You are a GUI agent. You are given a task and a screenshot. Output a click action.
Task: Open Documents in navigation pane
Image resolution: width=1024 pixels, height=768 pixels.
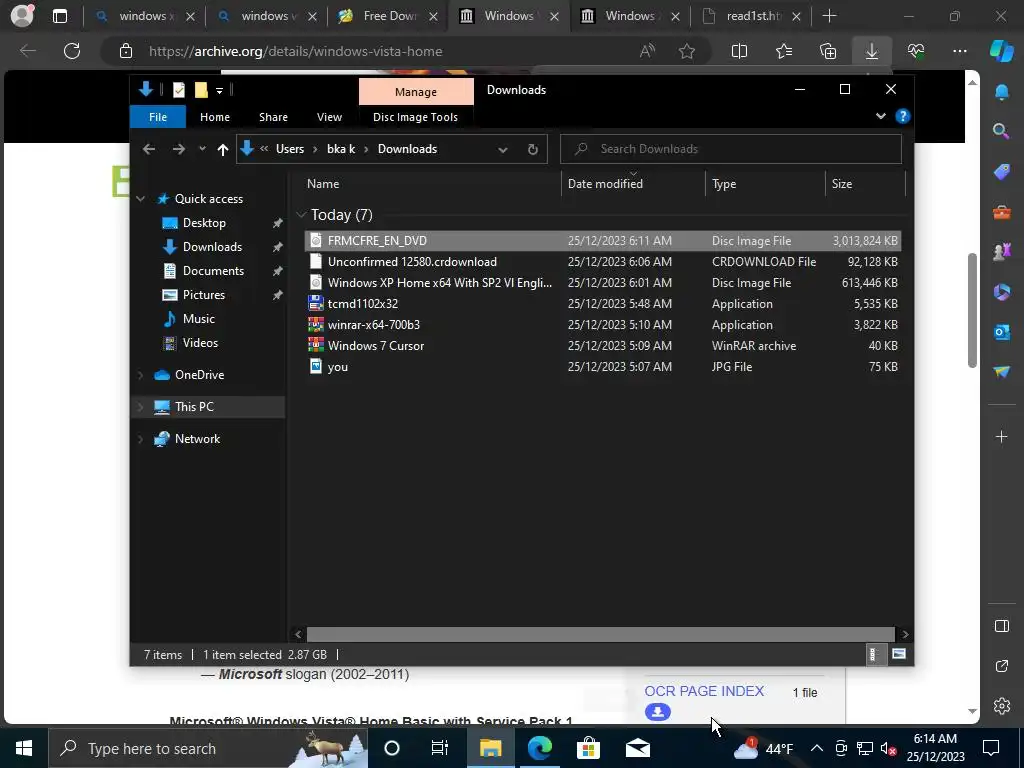pos(213,271)
